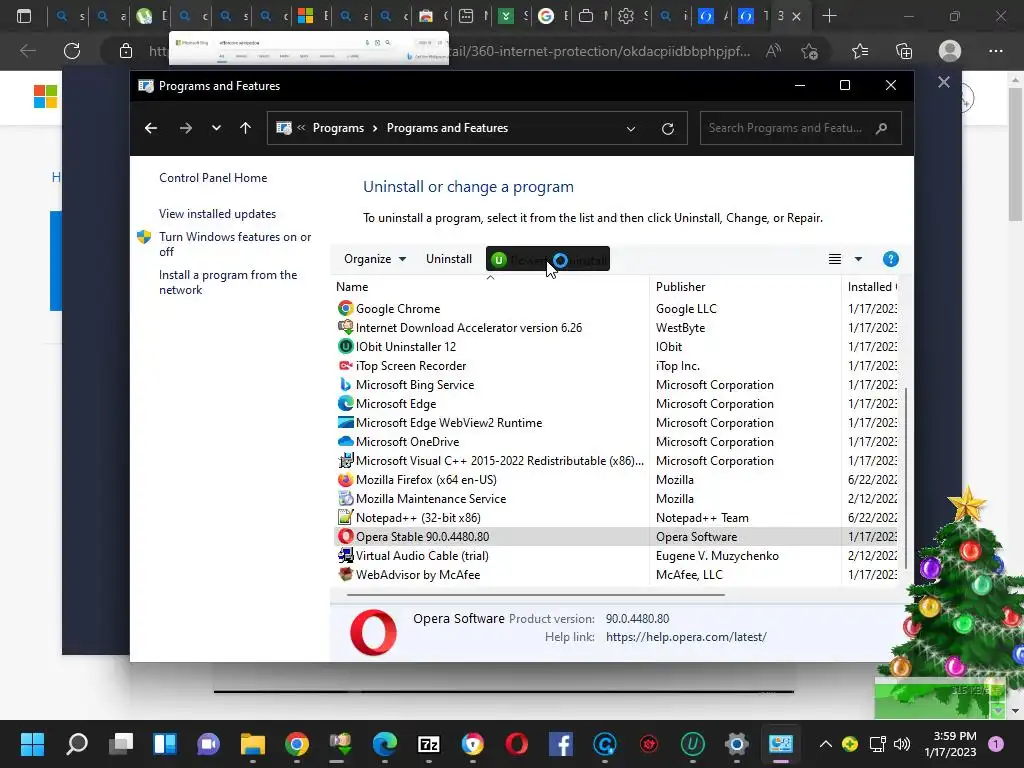This screenshot has width=1024, height=768.
Task: Switch to the Edge tab with Google favicon
Action: click(552, 16)
